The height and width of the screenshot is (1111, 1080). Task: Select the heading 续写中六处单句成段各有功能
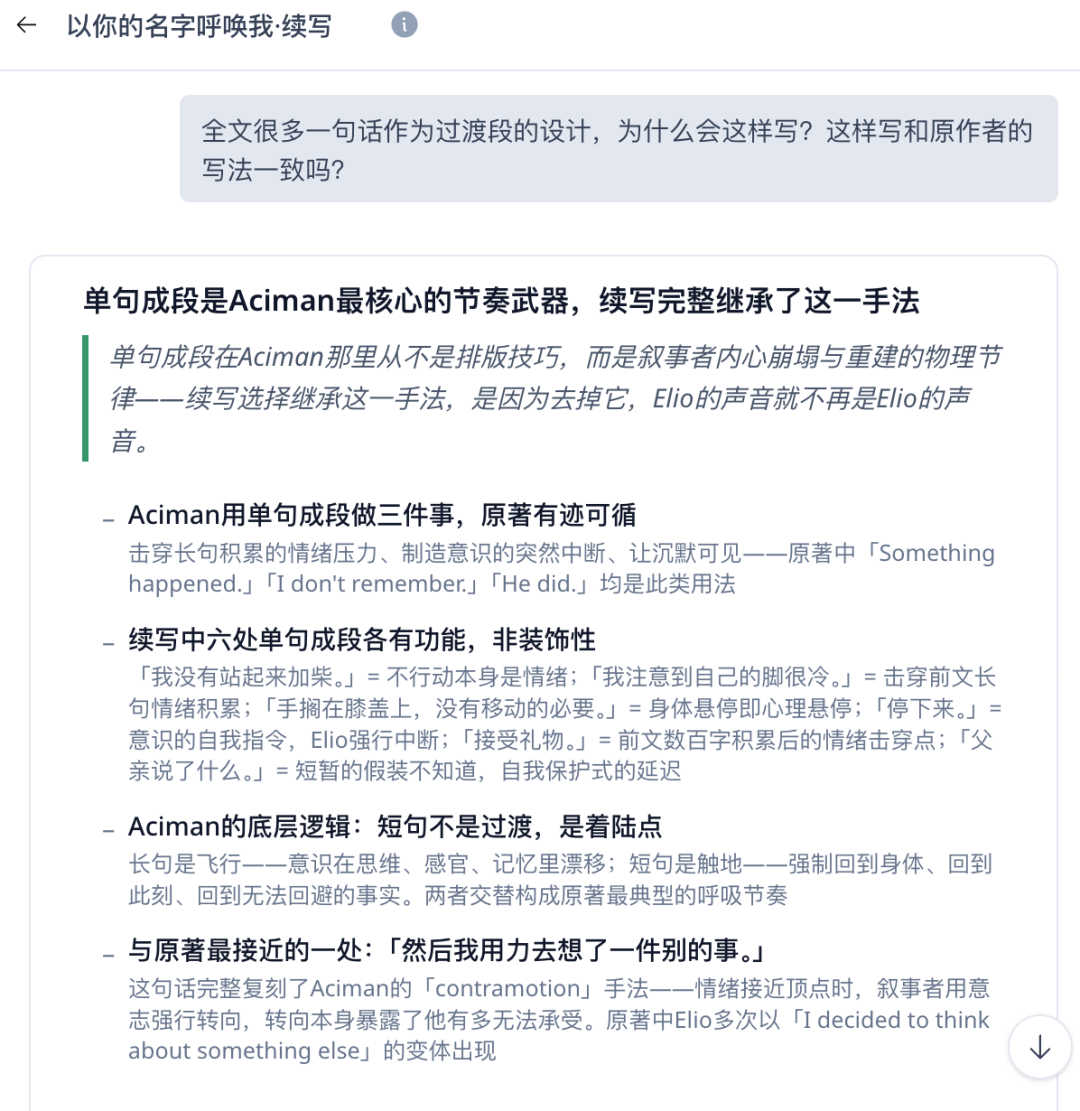click(361, 640)
